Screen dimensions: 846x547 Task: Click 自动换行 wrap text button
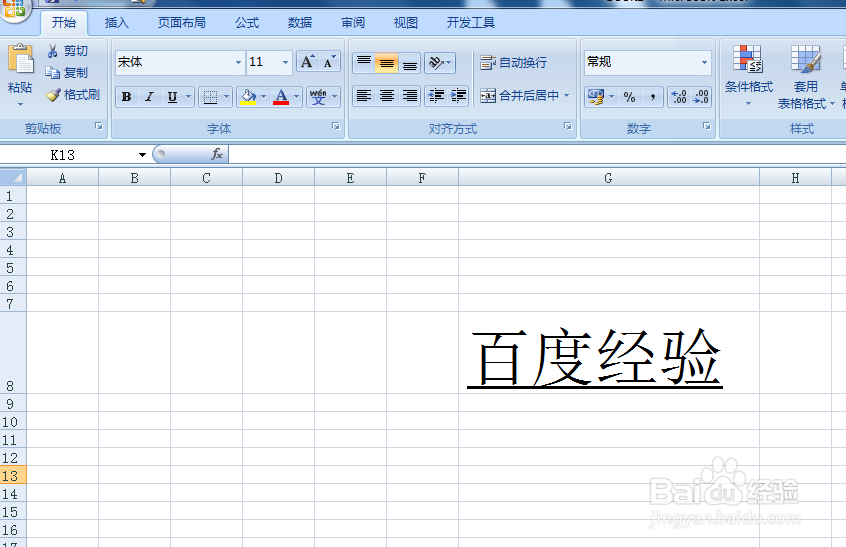click(514, 63)
